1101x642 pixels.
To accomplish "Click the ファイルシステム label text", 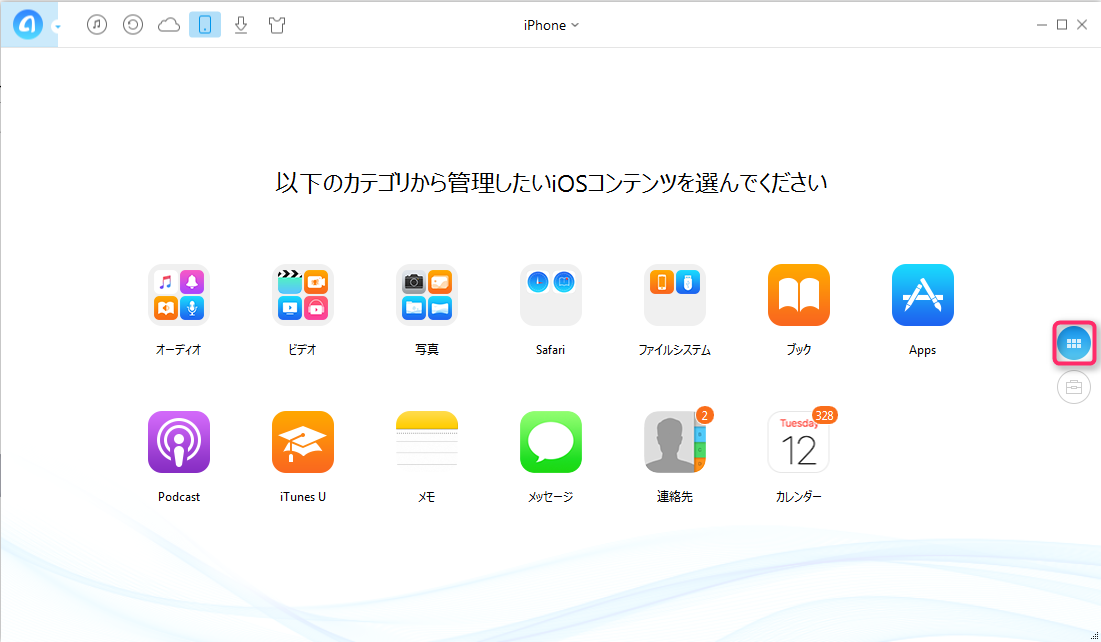I will point(675,350).
